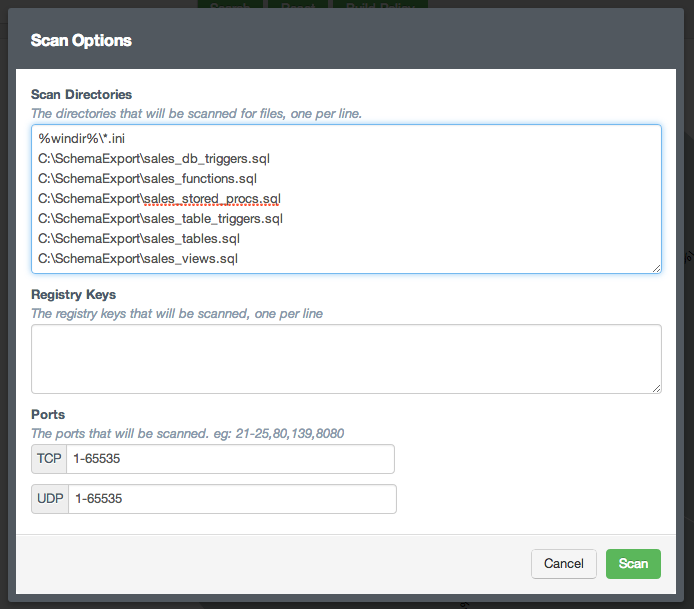
Task: Click the Ports section heading
Action: 48,414
